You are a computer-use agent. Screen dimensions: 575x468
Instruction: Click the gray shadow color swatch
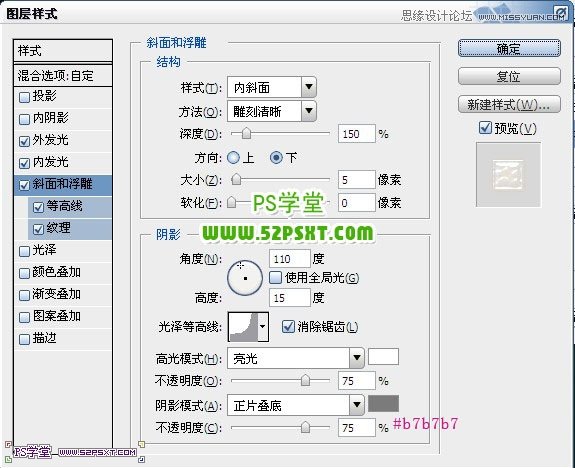(383, 403)
